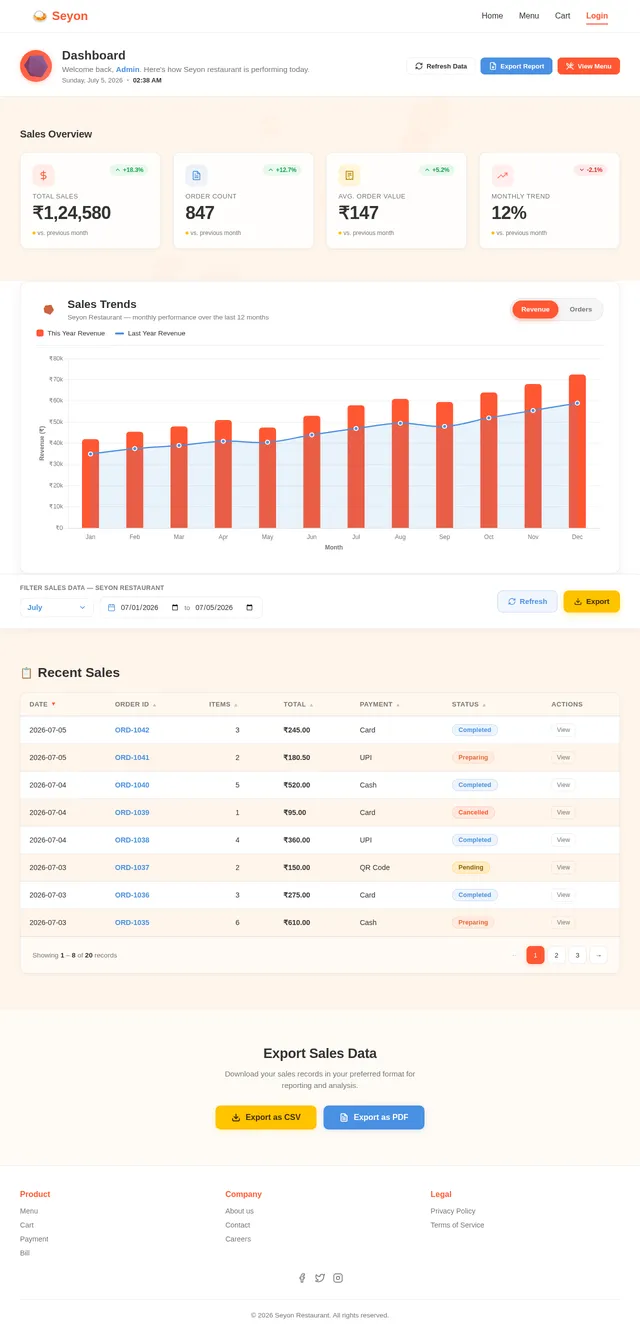Open calendar picker for start date
The image size is (640, 1331).
point(175,607)
